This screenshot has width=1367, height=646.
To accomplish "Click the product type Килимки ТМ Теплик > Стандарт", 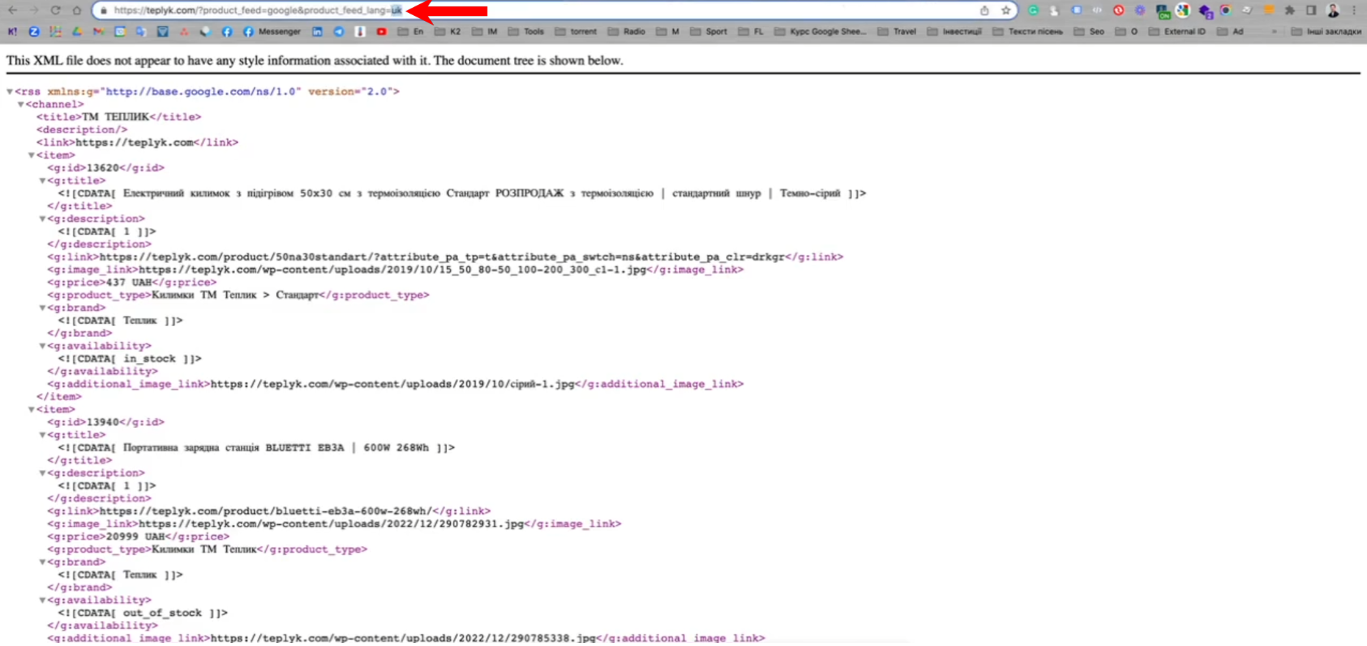I will [x=235, y=295].
